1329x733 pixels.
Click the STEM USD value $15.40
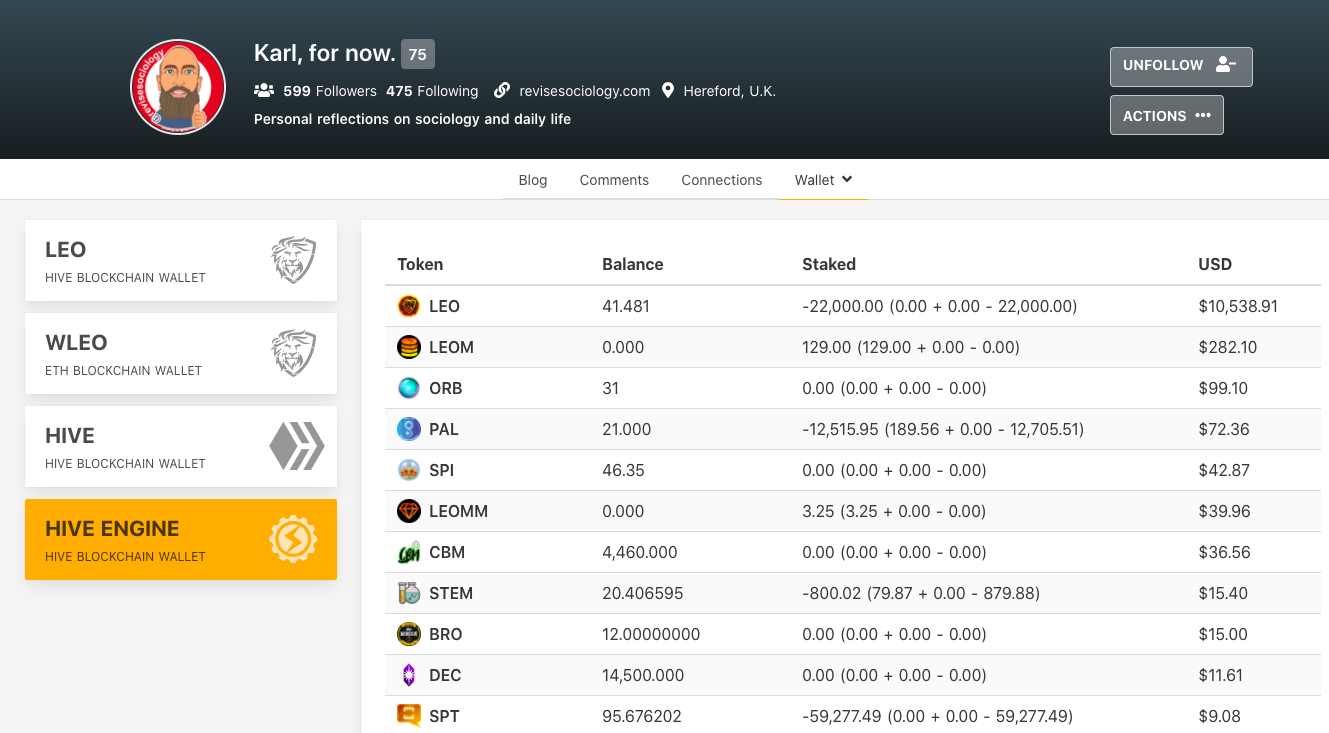click(x=1223, y=593)
